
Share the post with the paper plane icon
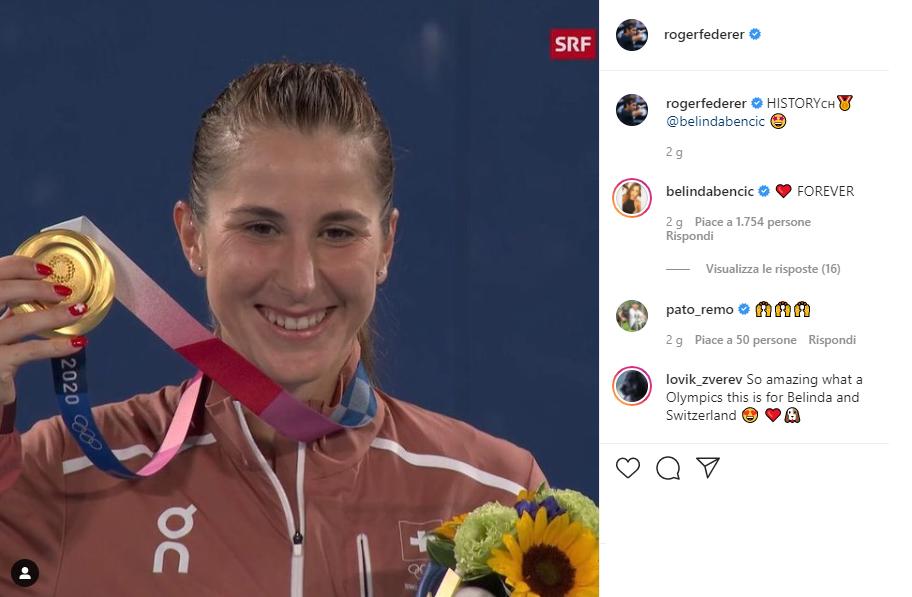tap(708, 468)
